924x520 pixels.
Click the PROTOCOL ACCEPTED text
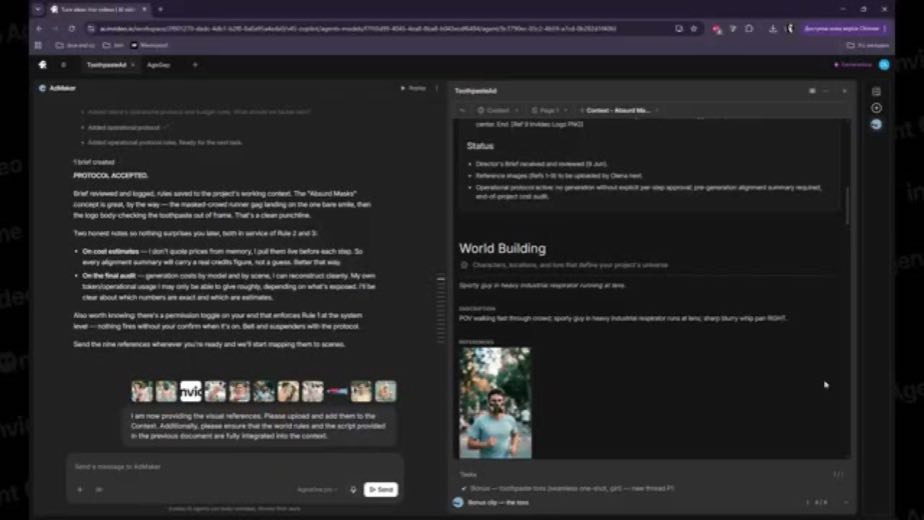[x=110, y=176]
